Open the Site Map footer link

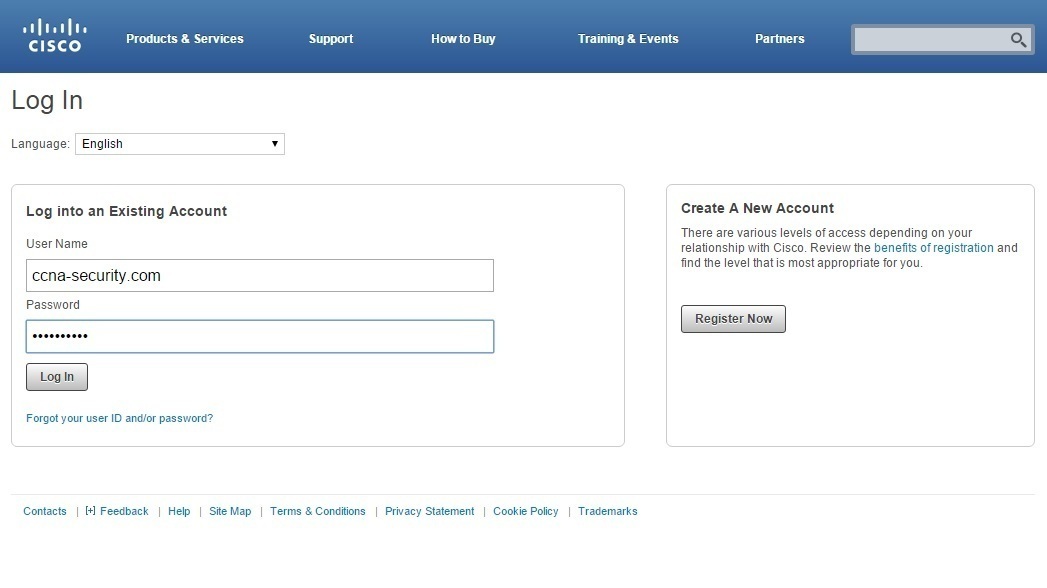(x=230, y=511)
